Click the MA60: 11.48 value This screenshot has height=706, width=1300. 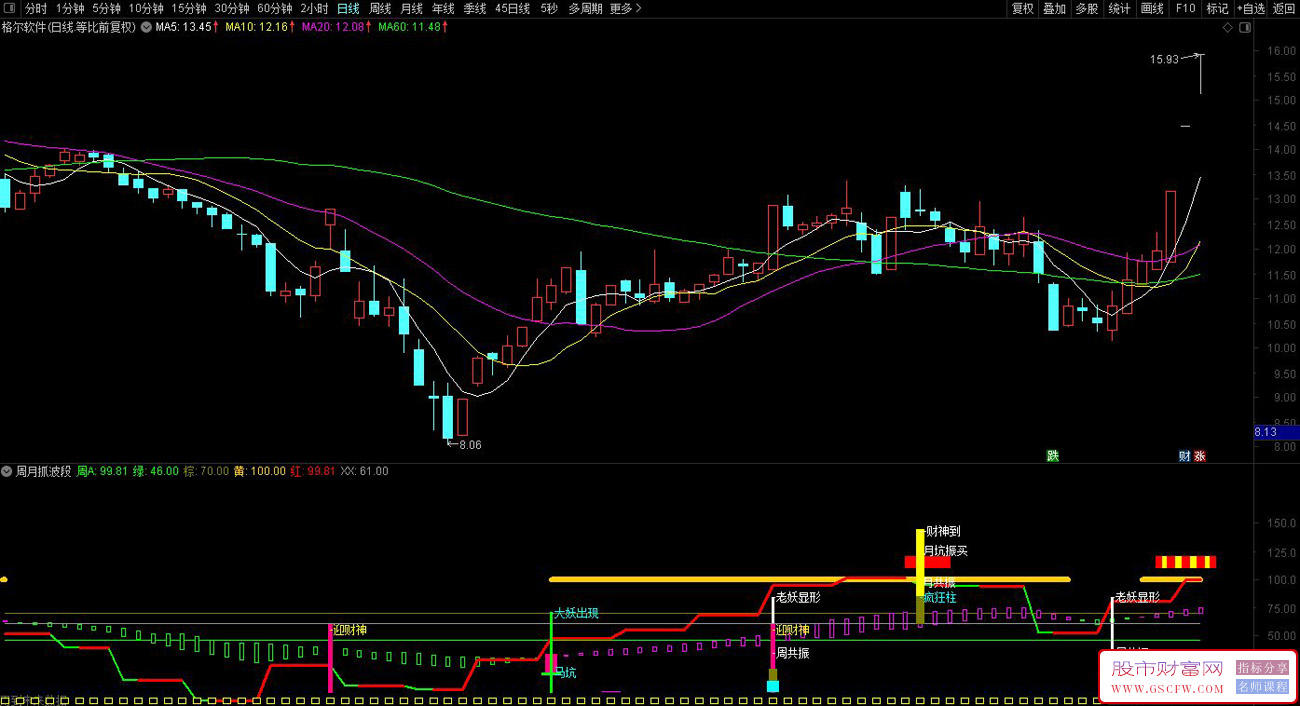point(408,27)
